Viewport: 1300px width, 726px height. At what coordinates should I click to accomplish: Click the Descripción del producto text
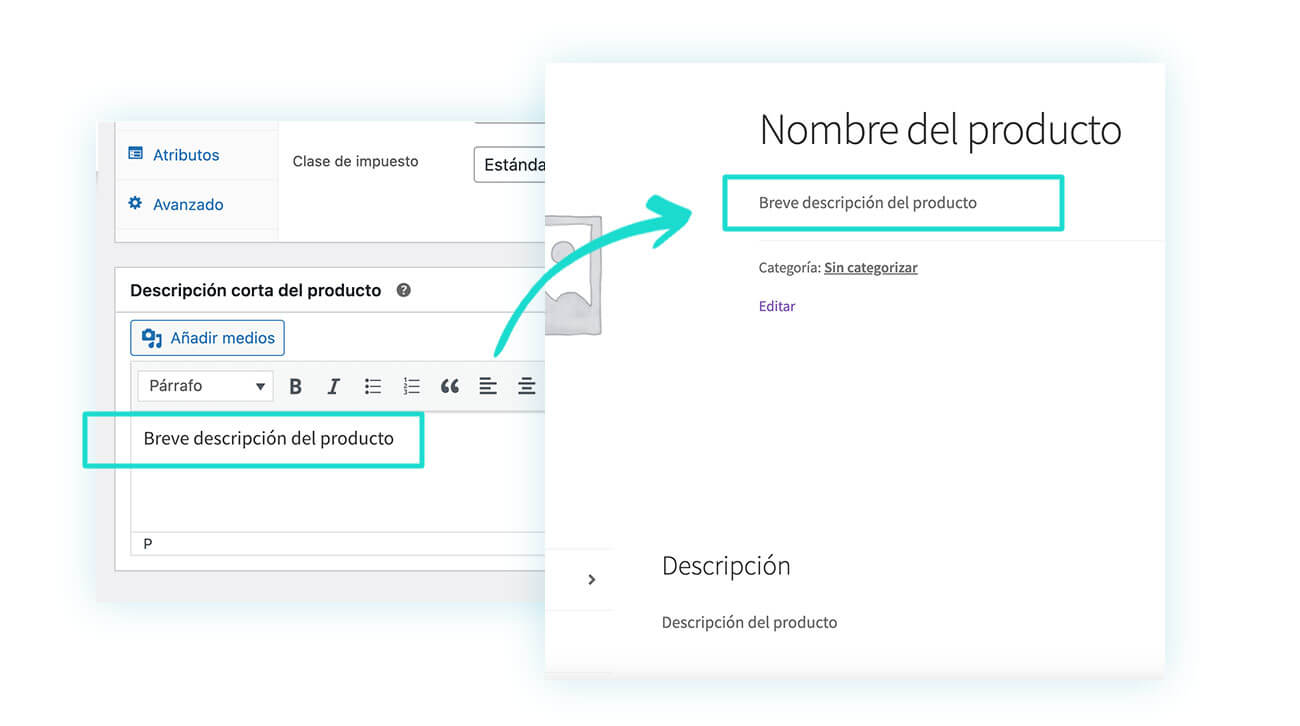coord(749,622)
